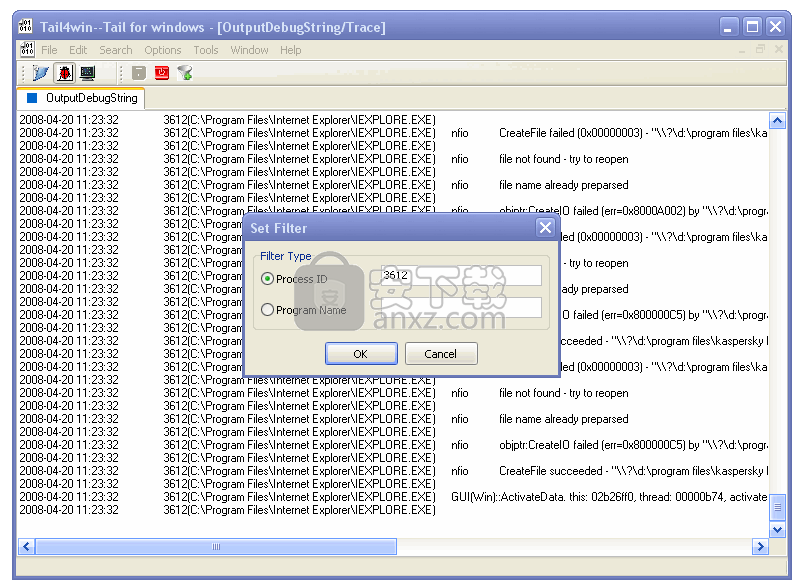Image resolution: width=805 pixels, height=585 pixels.
Task: Click the monitor screen toolbar icon
Action: coord(88,73)
